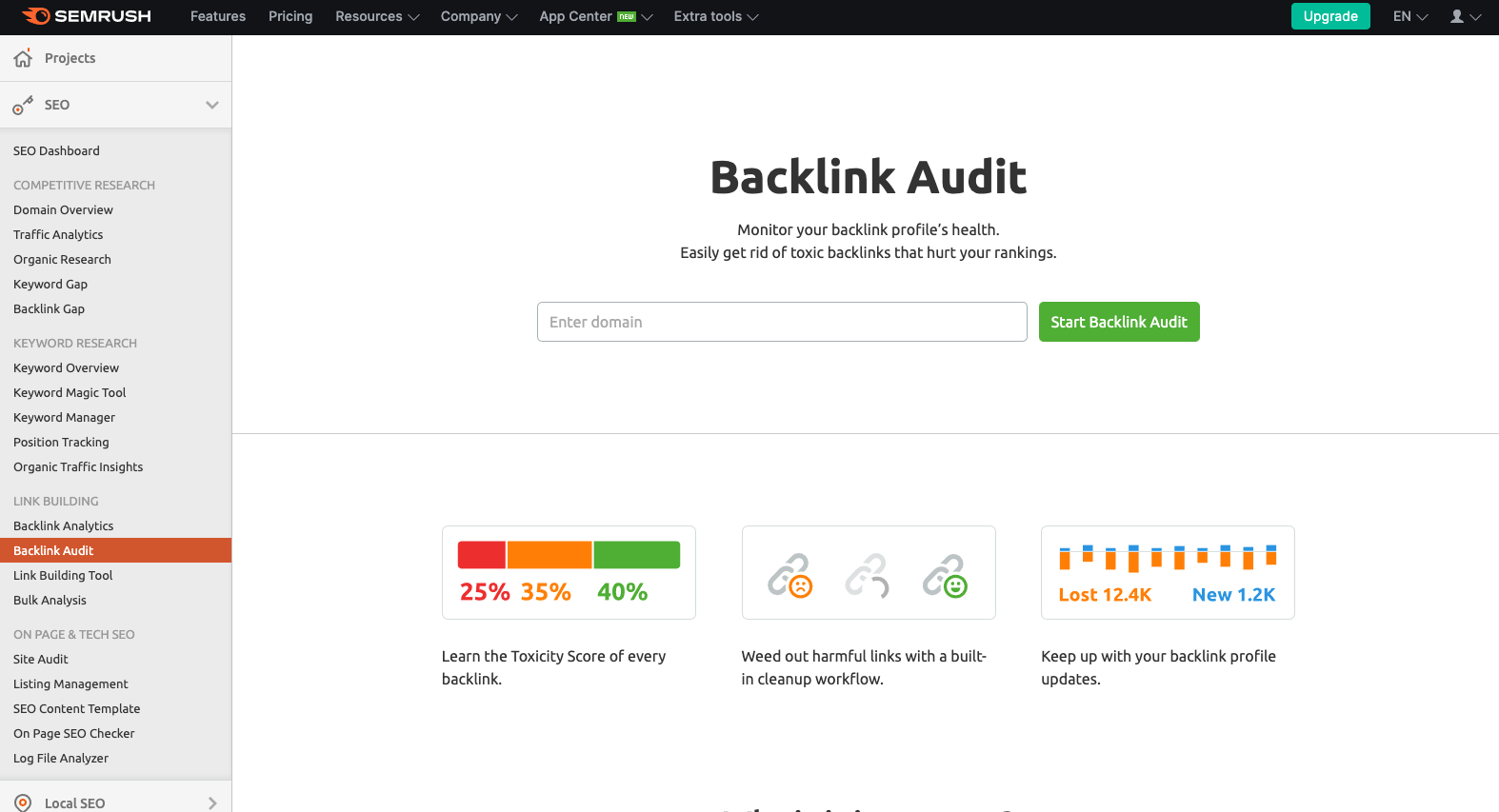Launch Keyword Magic Tool
This screenshot has width=1499, height=812.
tap(70, 392)
